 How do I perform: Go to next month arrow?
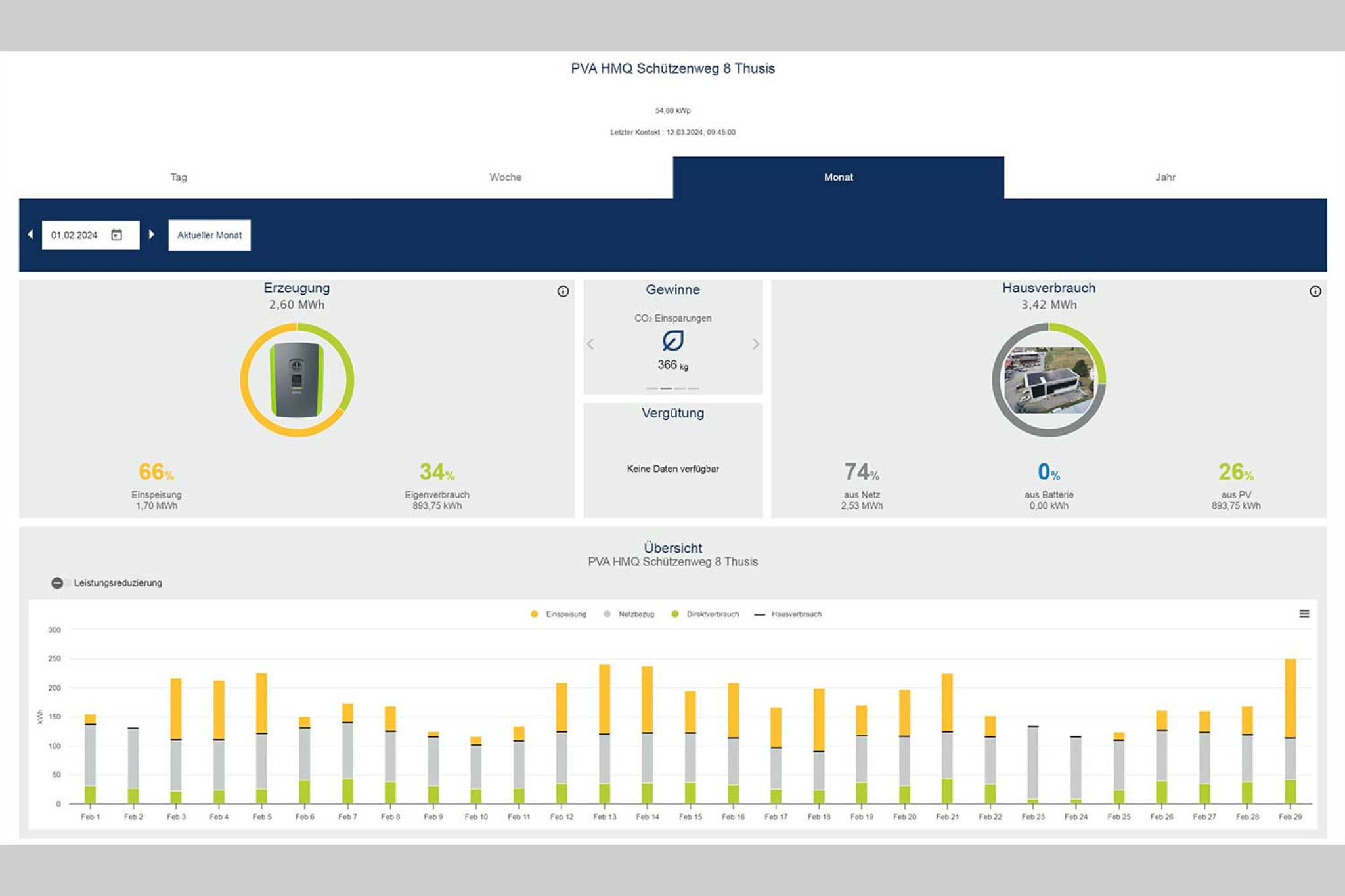pos(152,234)
